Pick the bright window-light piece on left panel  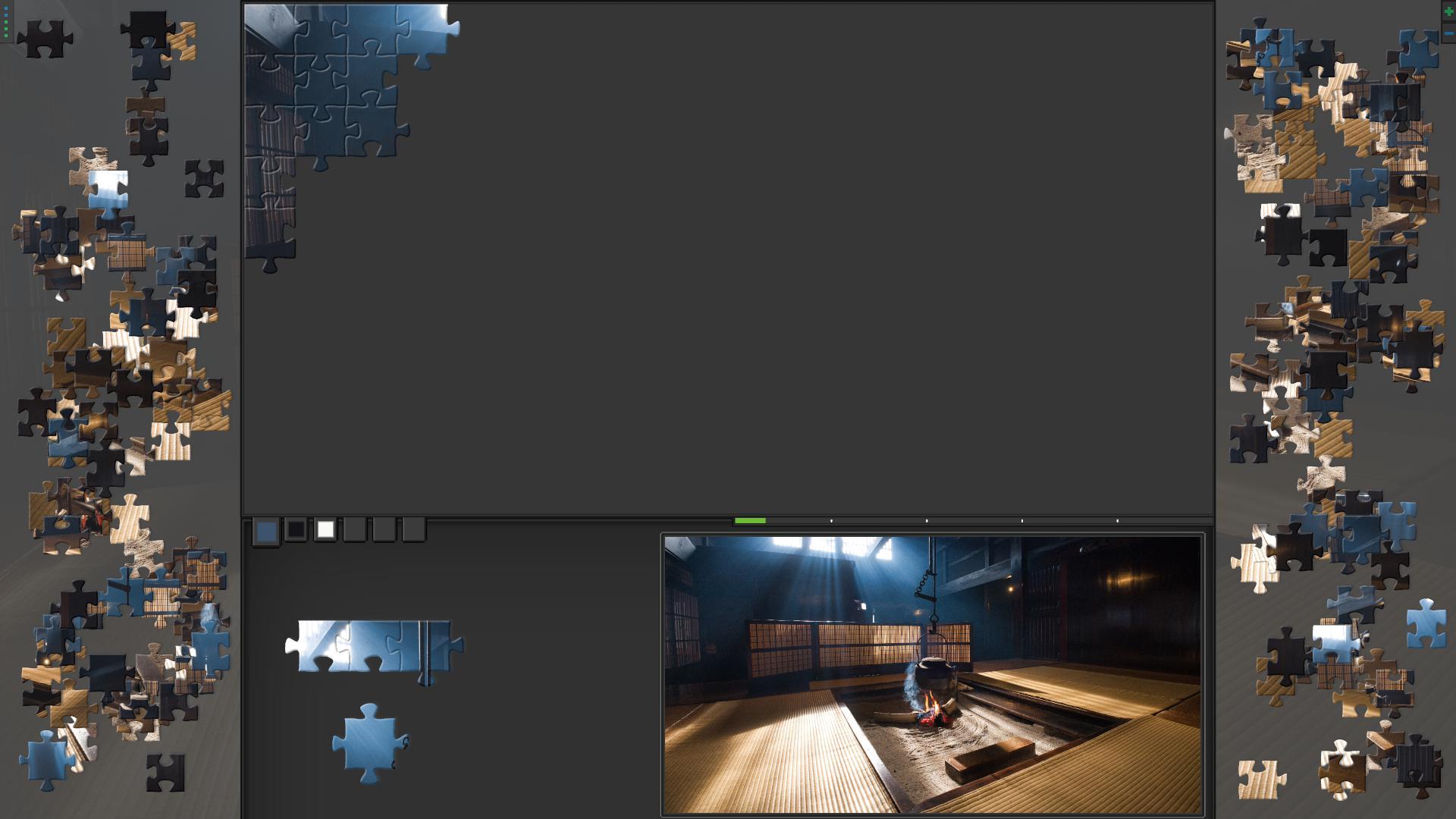coord(108,191)
